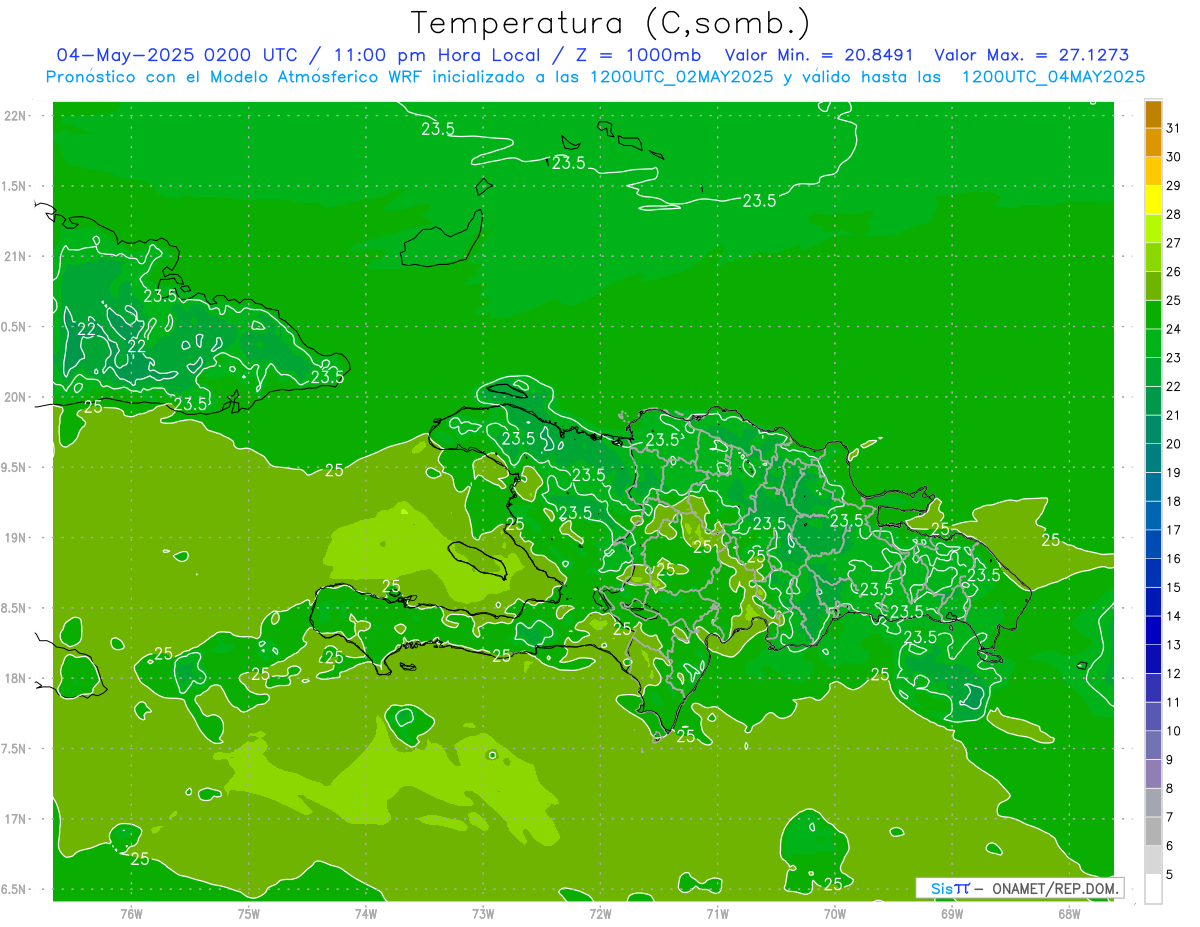Click the color bar label 10
Screen dimensions: 1200x927
pos(1174,731)
